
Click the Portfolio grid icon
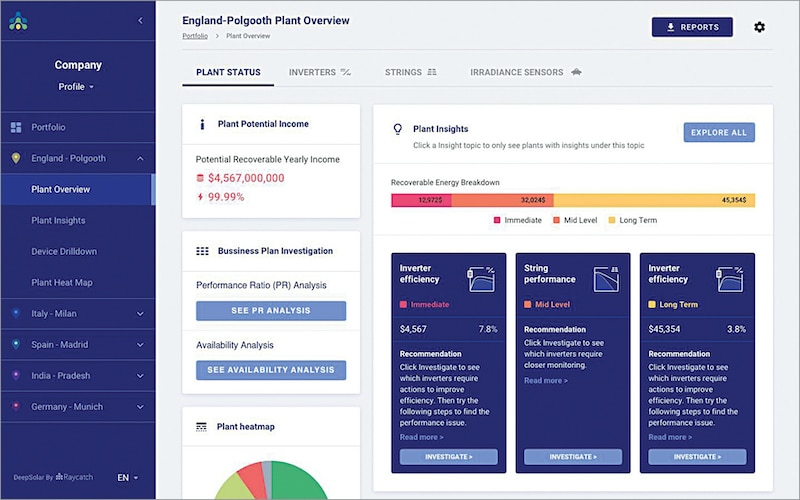point(16,127)
